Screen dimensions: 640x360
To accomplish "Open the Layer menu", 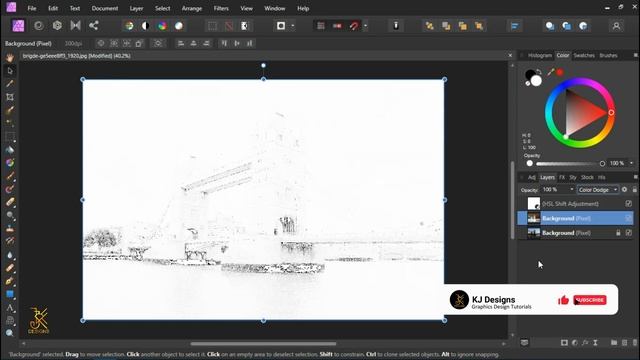I will [136, 8].
